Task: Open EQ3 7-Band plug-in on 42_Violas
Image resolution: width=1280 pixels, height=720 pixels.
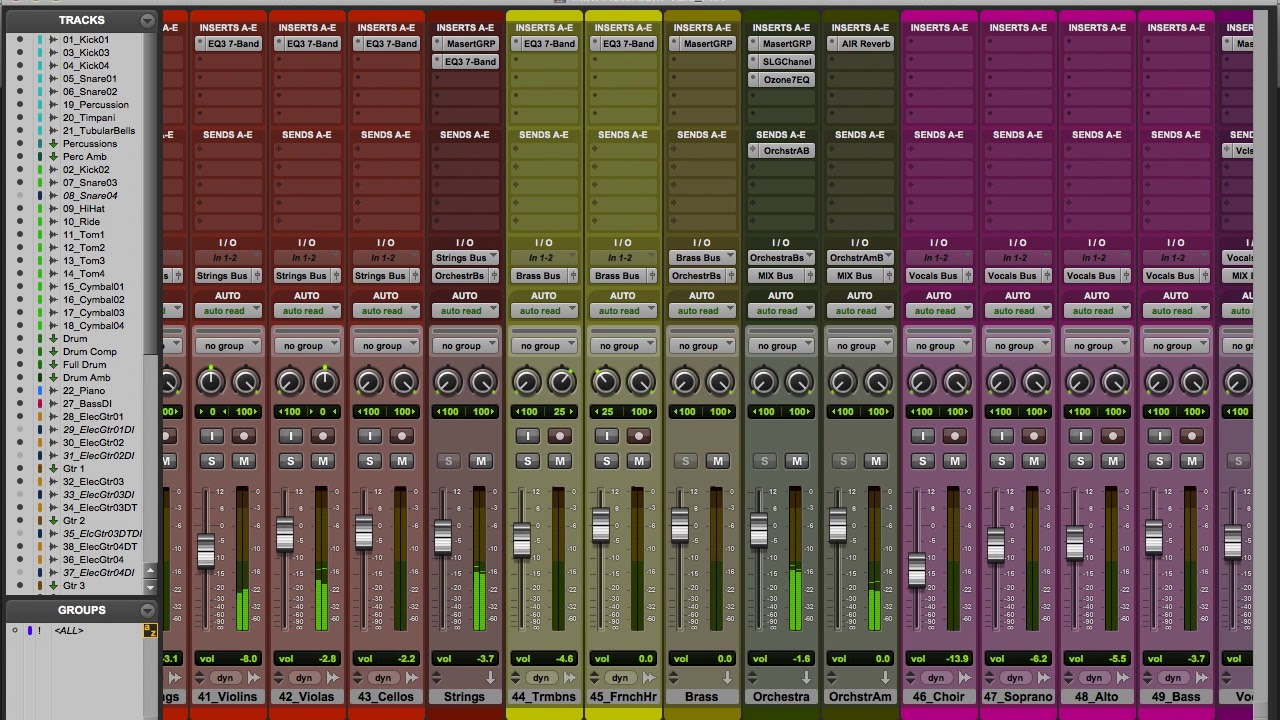Action: click(313, 44)
